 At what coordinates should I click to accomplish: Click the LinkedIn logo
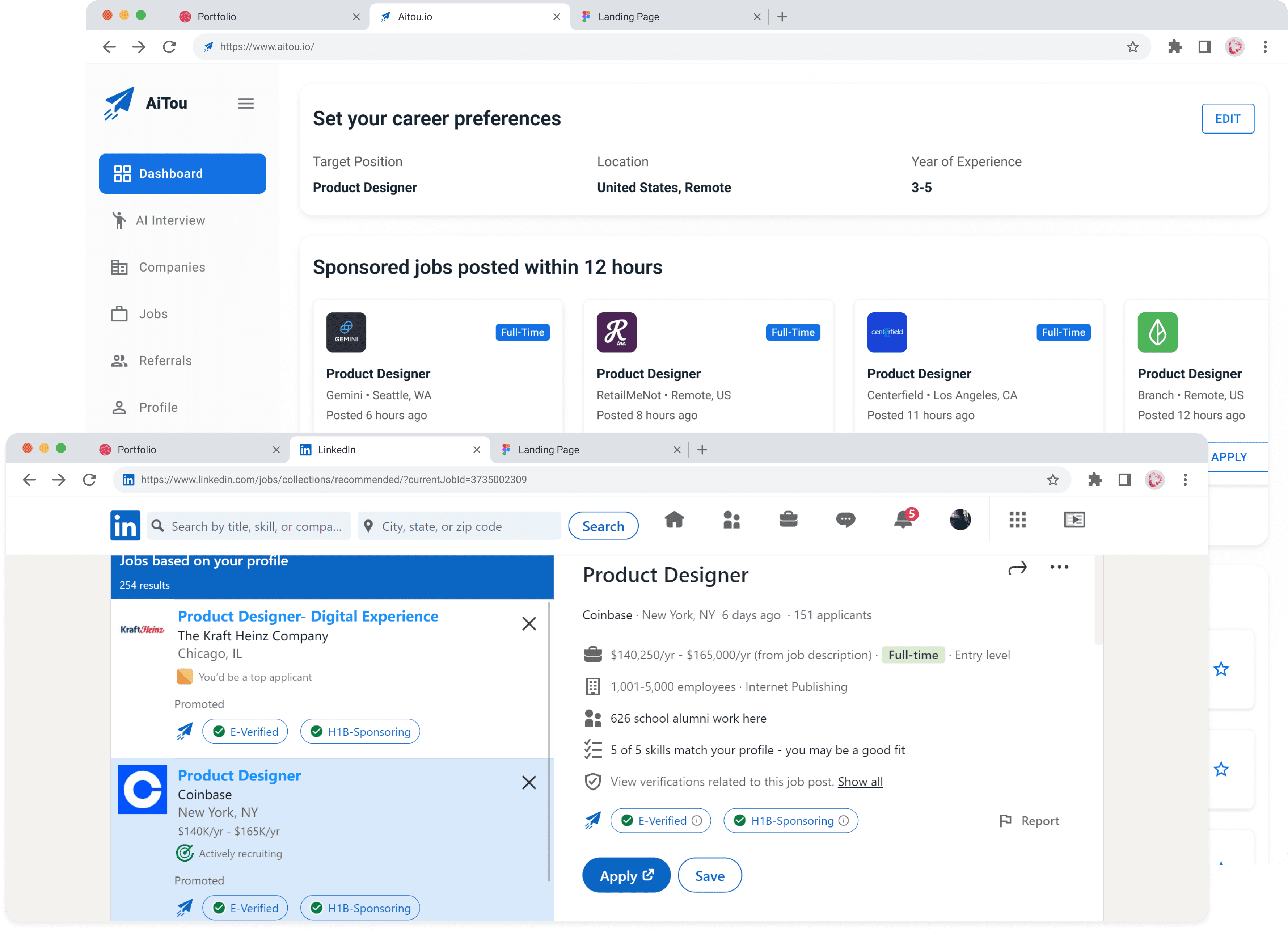coord(125,526)
